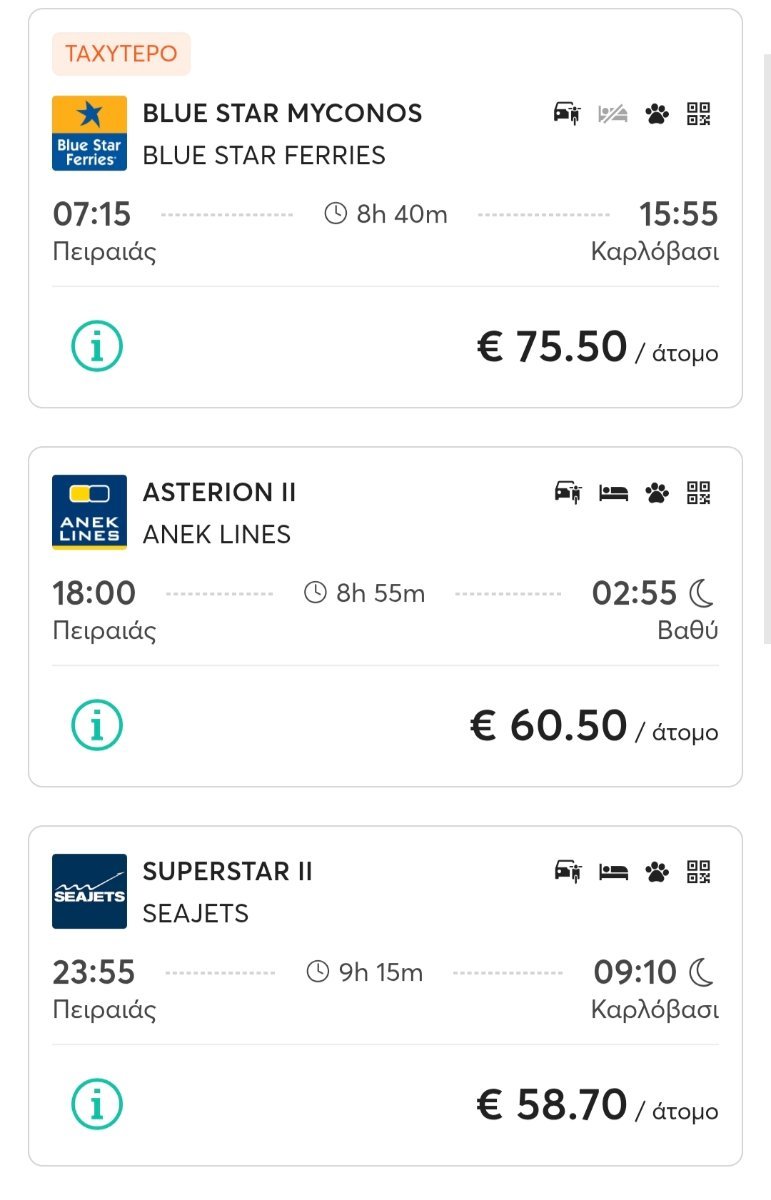Click ANEK Lines logo
Viewport: 771px width, 1200px height.
click(89, 512)
